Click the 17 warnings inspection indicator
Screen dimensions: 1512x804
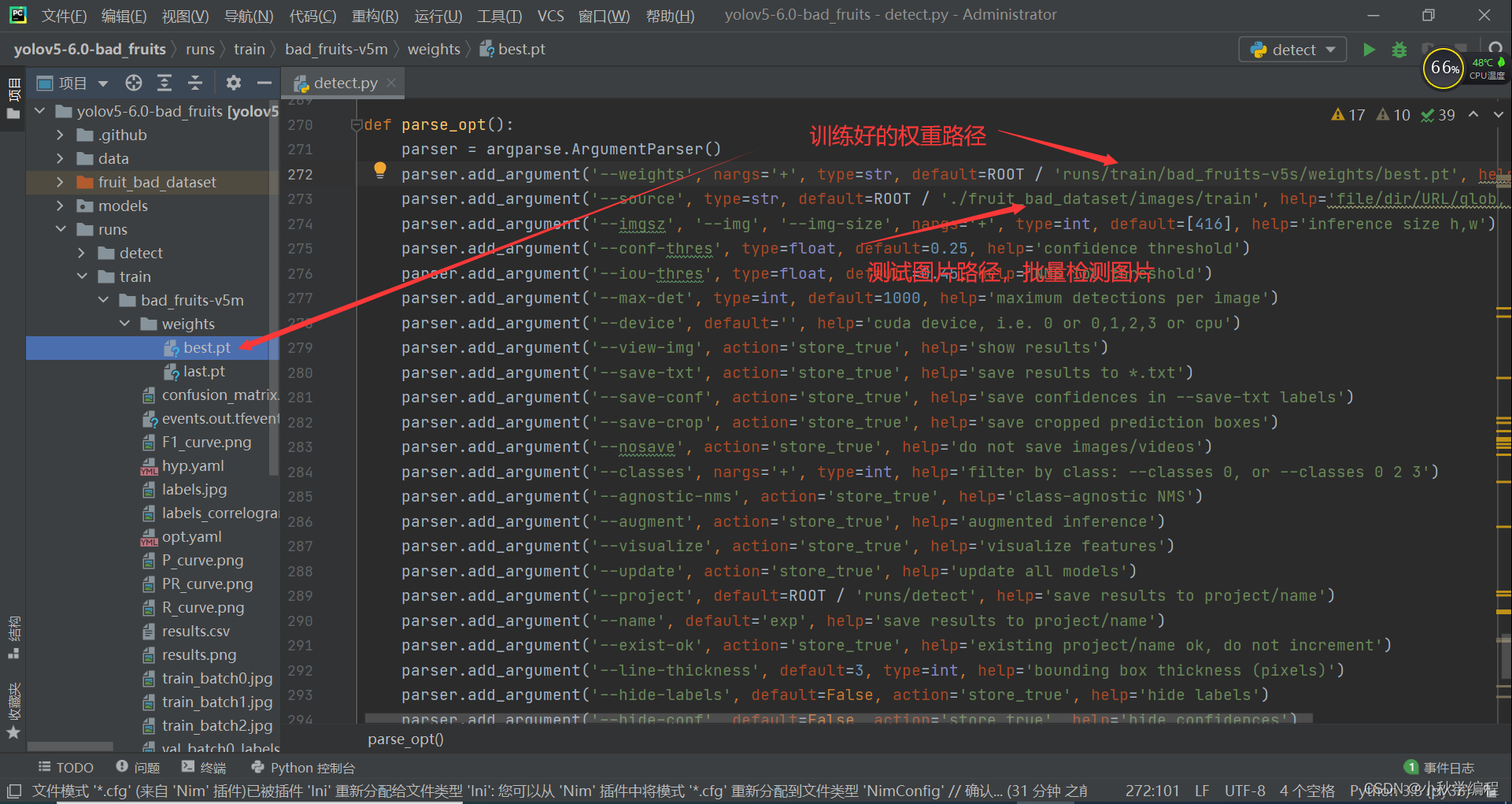point(1348,115)
